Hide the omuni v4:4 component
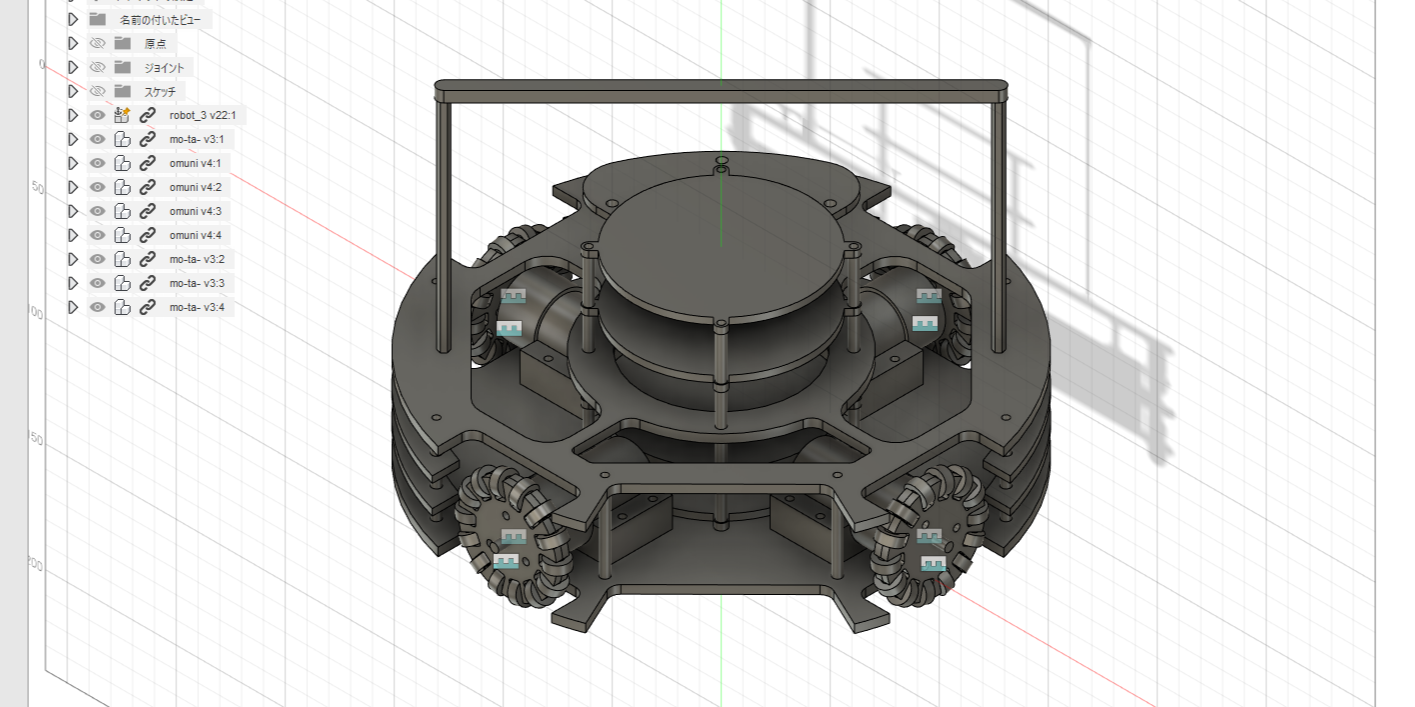Viewport: 1415px width, 707px height. point(97,235)
